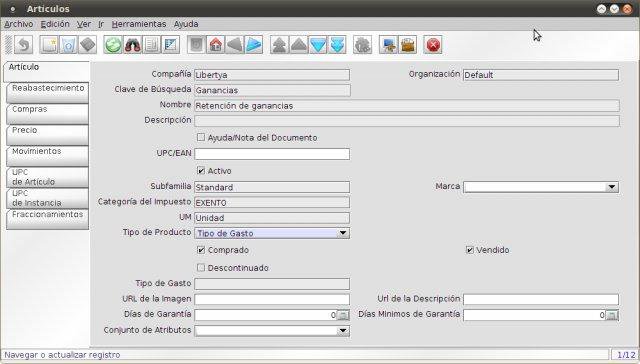Switch to the Precio tab
Image resolution: width=640 pixels, height=364 pixels.
pyautogui.click(x=48, y=135)
